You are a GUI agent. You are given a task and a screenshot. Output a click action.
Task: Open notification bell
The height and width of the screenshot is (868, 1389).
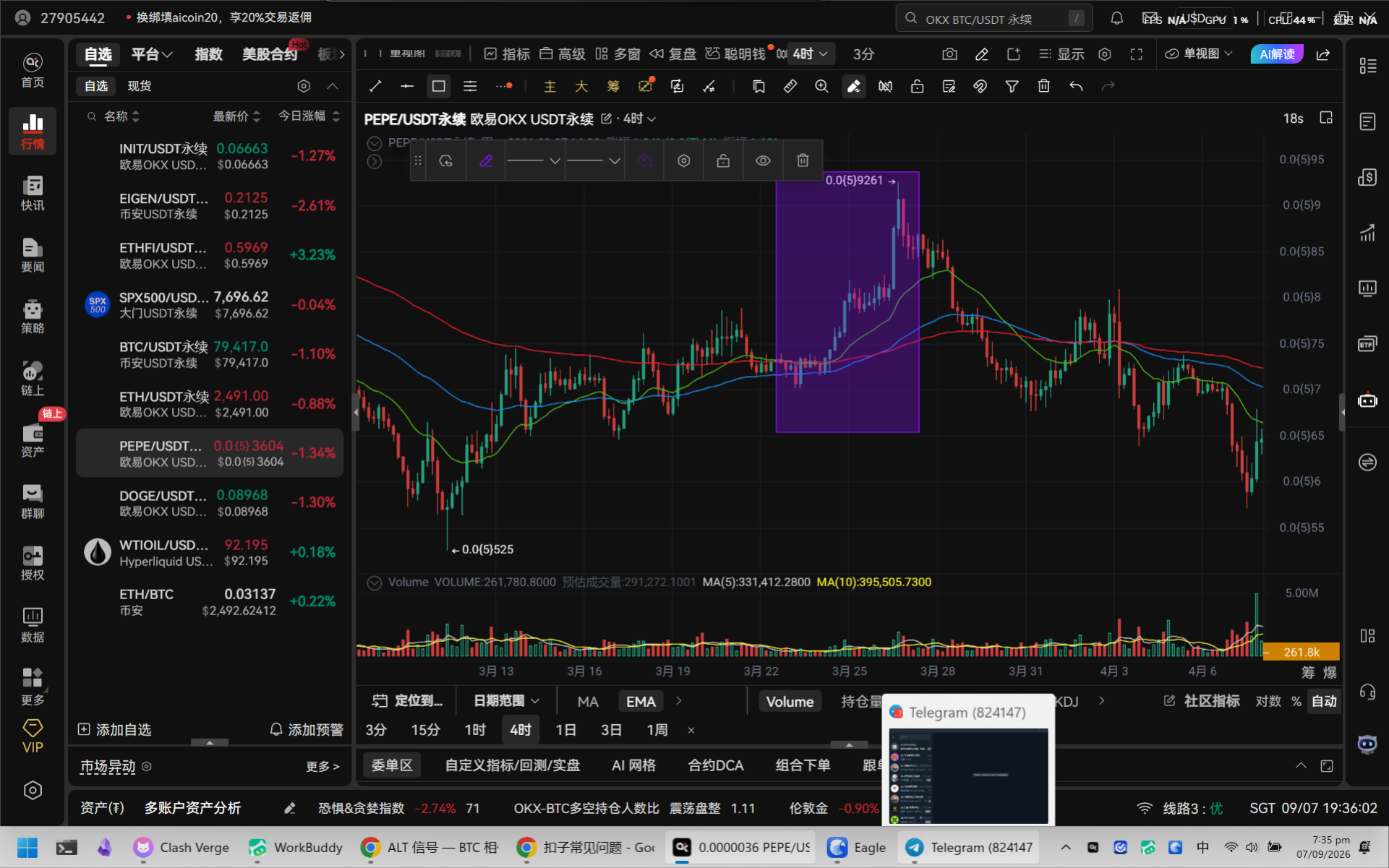point(1117,19)
